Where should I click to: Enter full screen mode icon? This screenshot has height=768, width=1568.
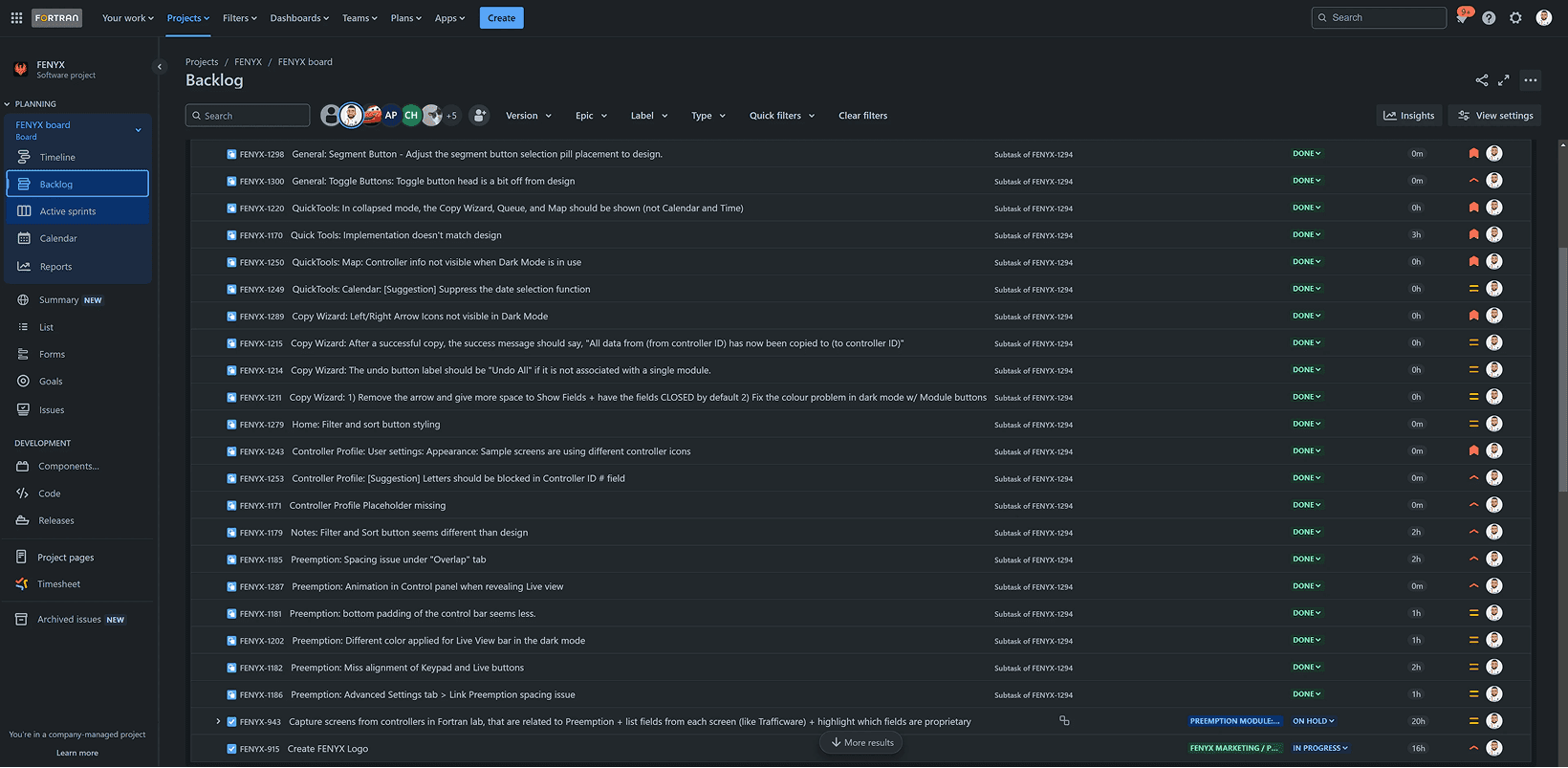pyautogui.click(x=1503, y=80)
